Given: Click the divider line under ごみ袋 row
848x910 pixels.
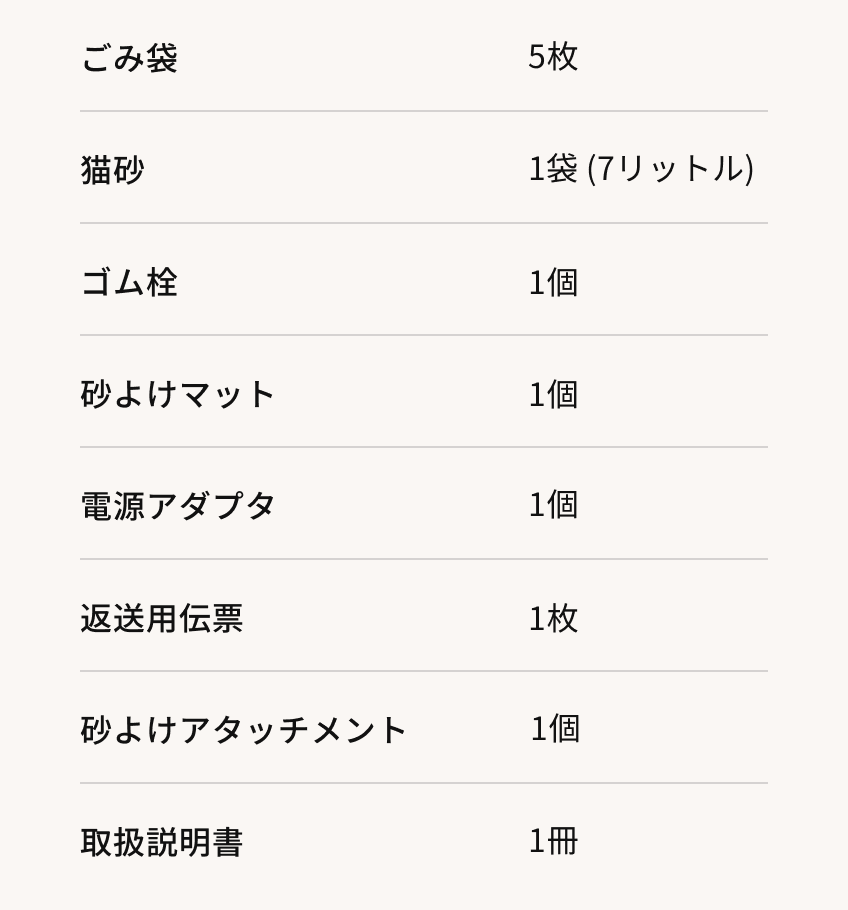Looking at the screenshot, I should [424, 111].
